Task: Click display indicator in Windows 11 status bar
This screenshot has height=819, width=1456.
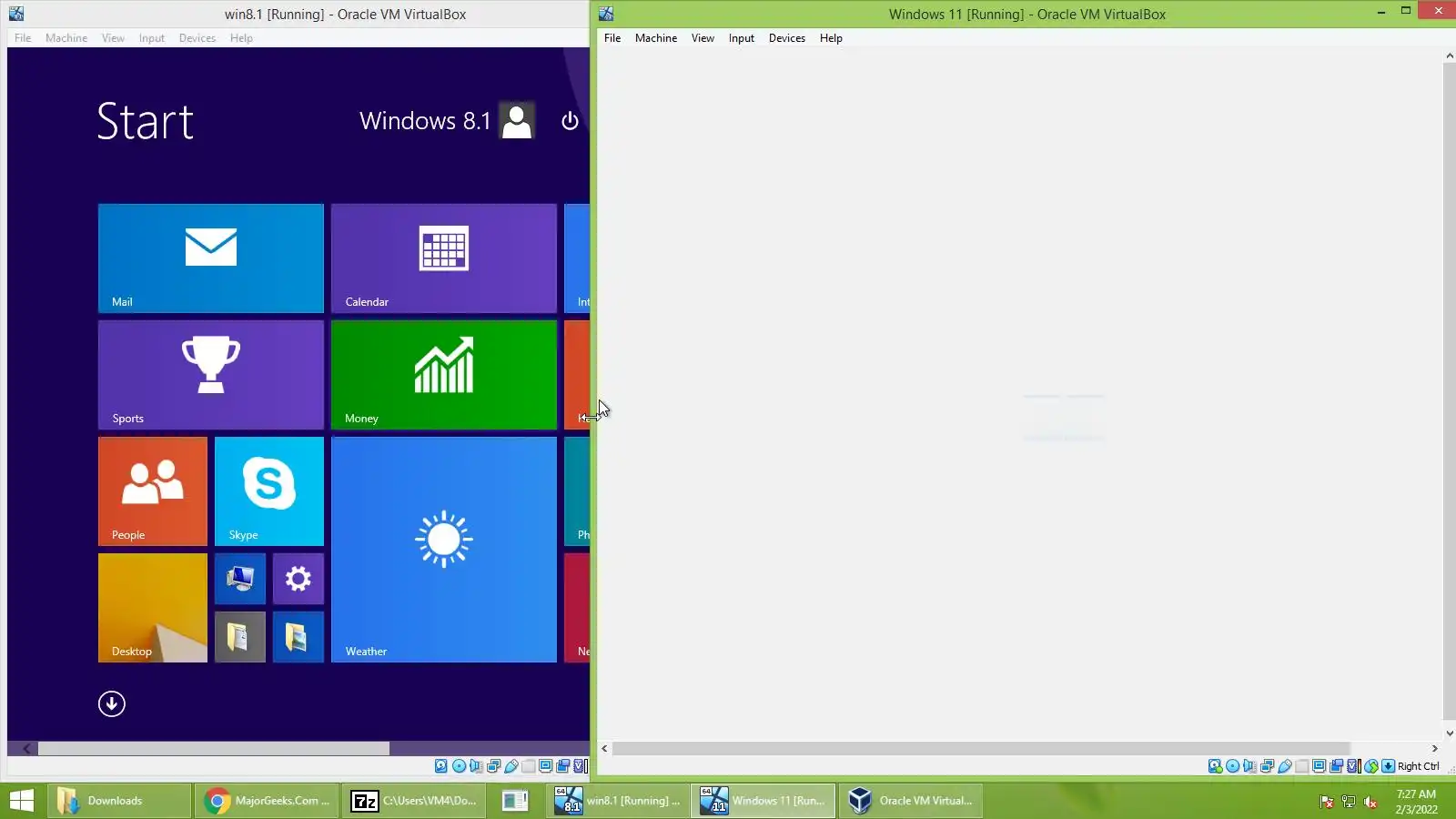Action: 1319,766
